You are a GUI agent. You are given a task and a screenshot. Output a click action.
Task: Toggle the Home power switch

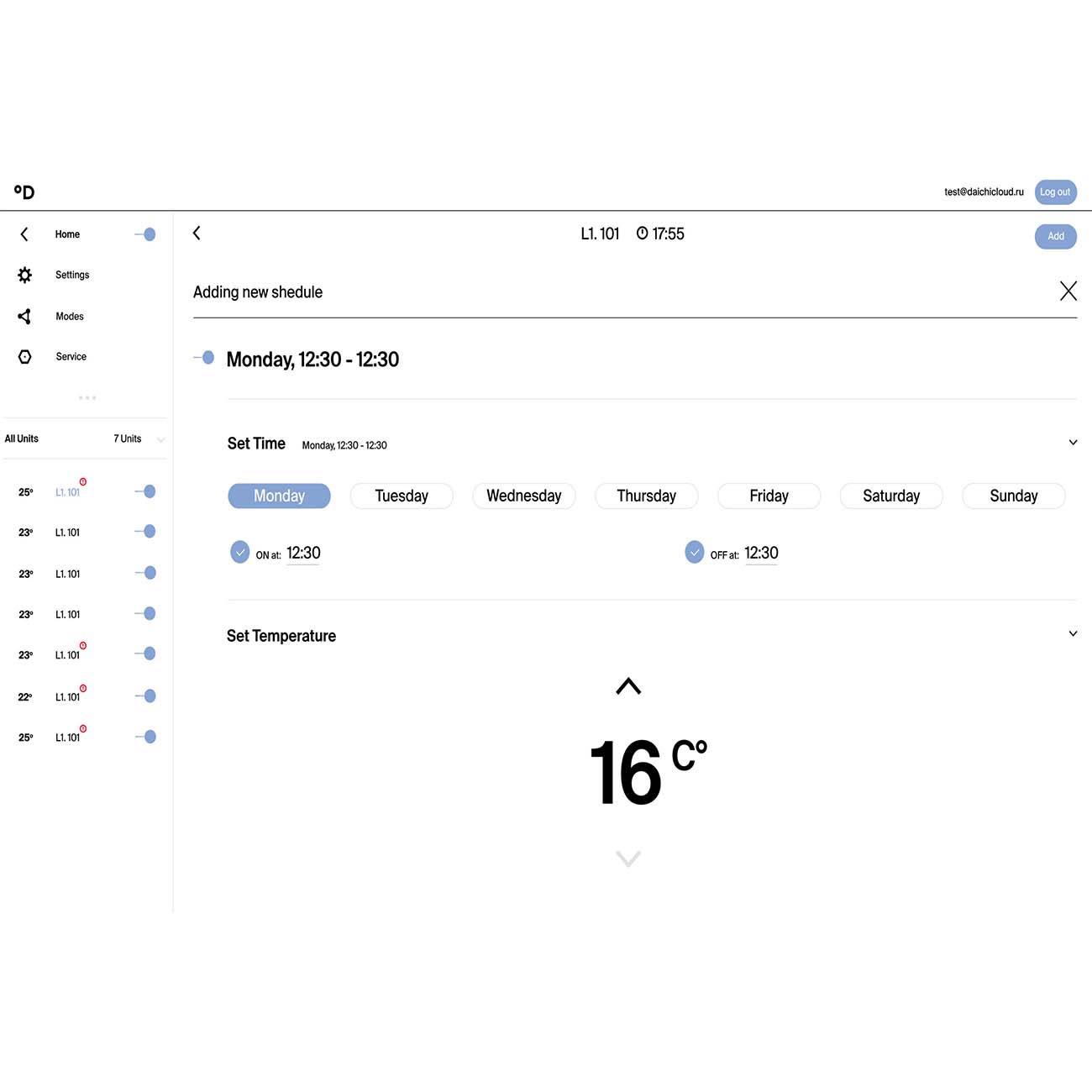tap(146, 234)
